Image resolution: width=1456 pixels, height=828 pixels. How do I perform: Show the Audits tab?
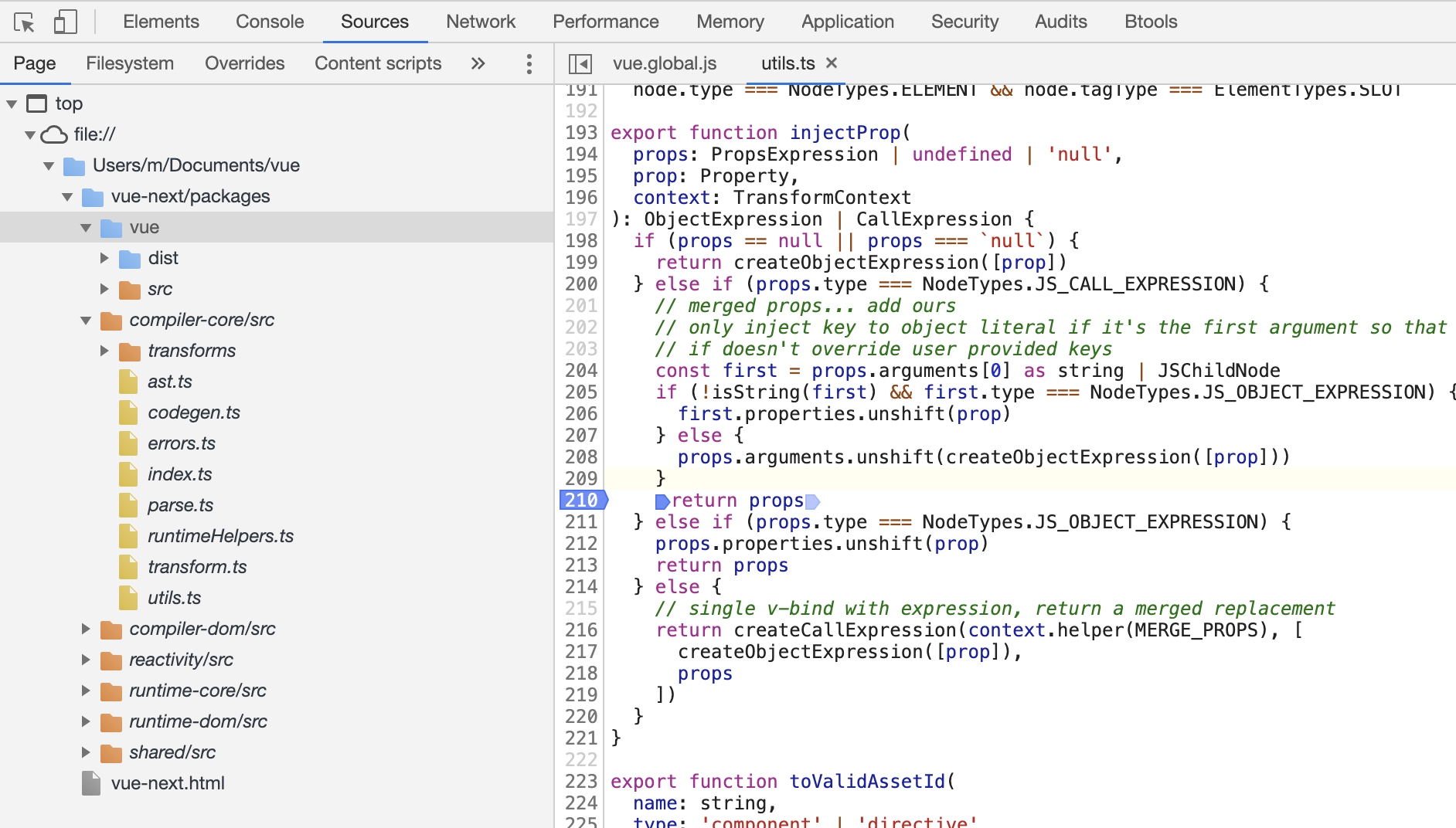(1061, 22)
